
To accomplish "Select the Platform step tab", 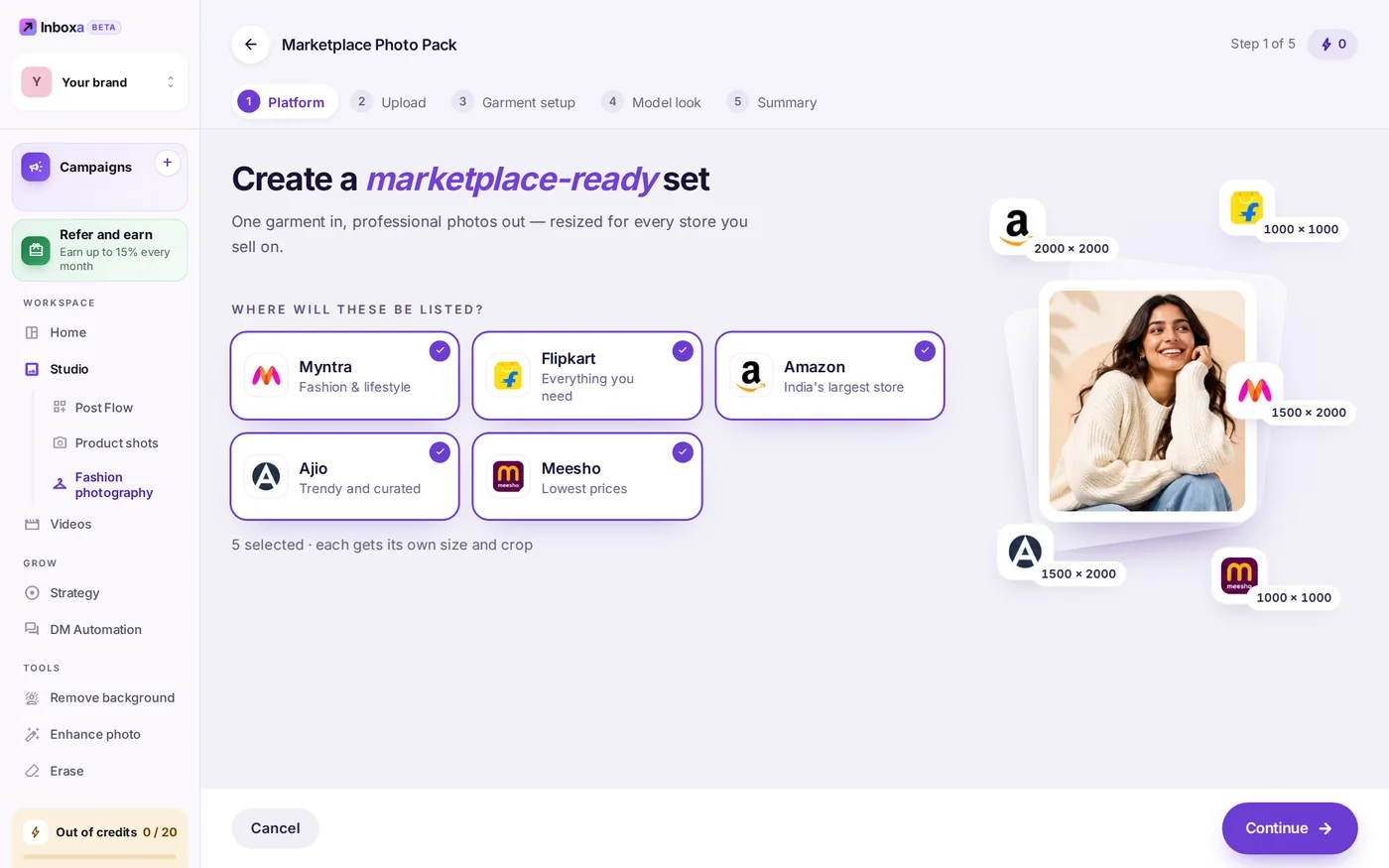I will tap(285, 102).
